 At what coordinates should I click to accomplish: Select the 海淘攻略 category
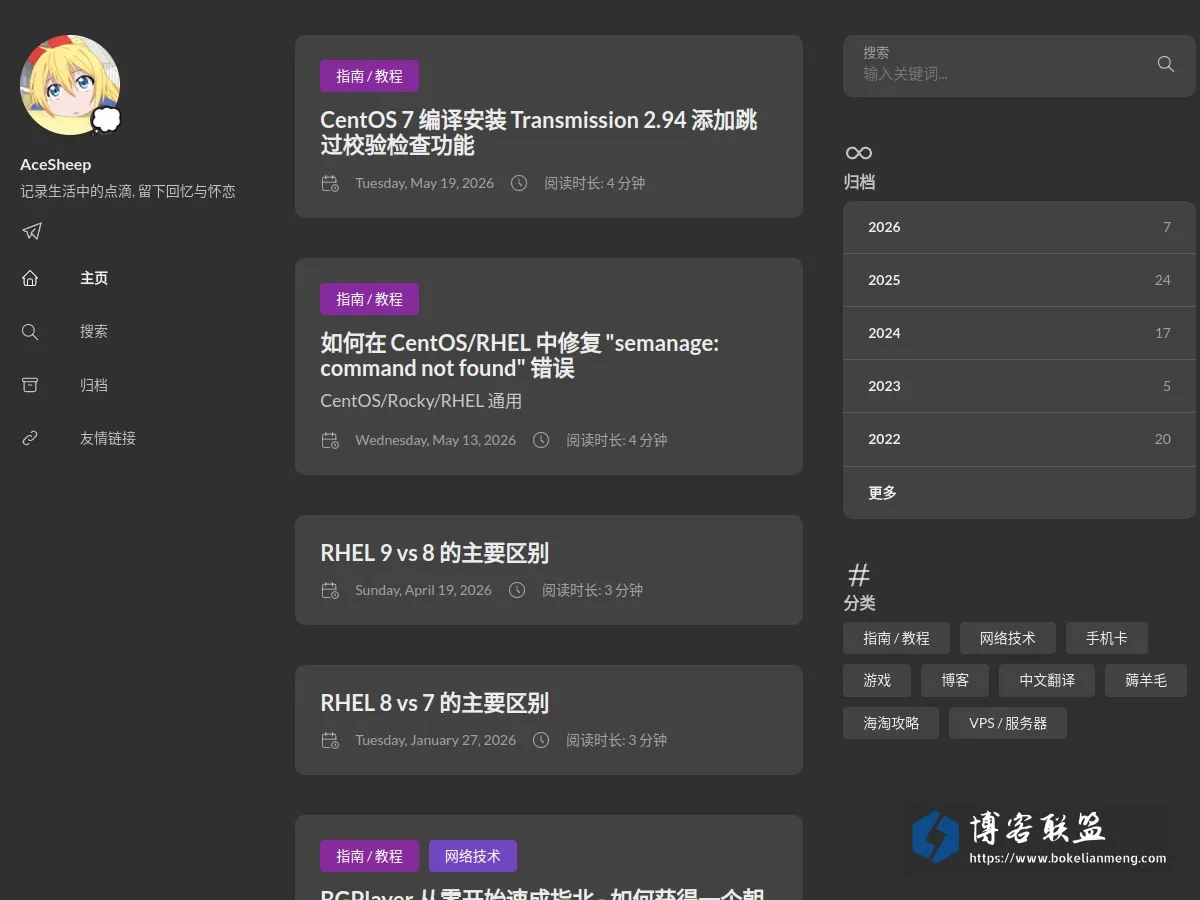coord(891,722)
